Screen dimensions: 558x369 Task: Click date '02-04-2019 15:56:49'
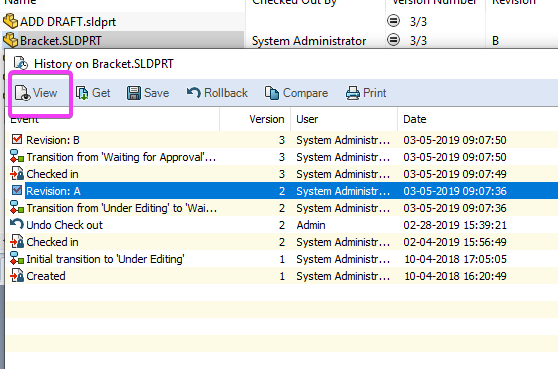pos(455,242)
